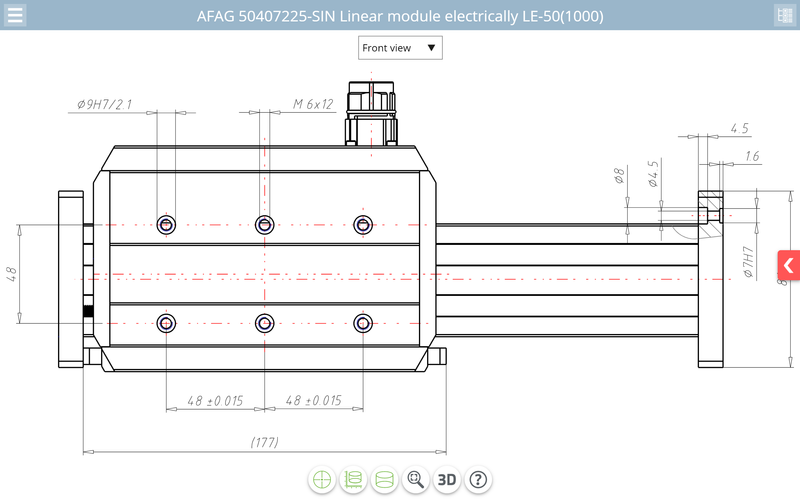
Task: Toggle the center lines crosshair button
Action: coord(322,480)
